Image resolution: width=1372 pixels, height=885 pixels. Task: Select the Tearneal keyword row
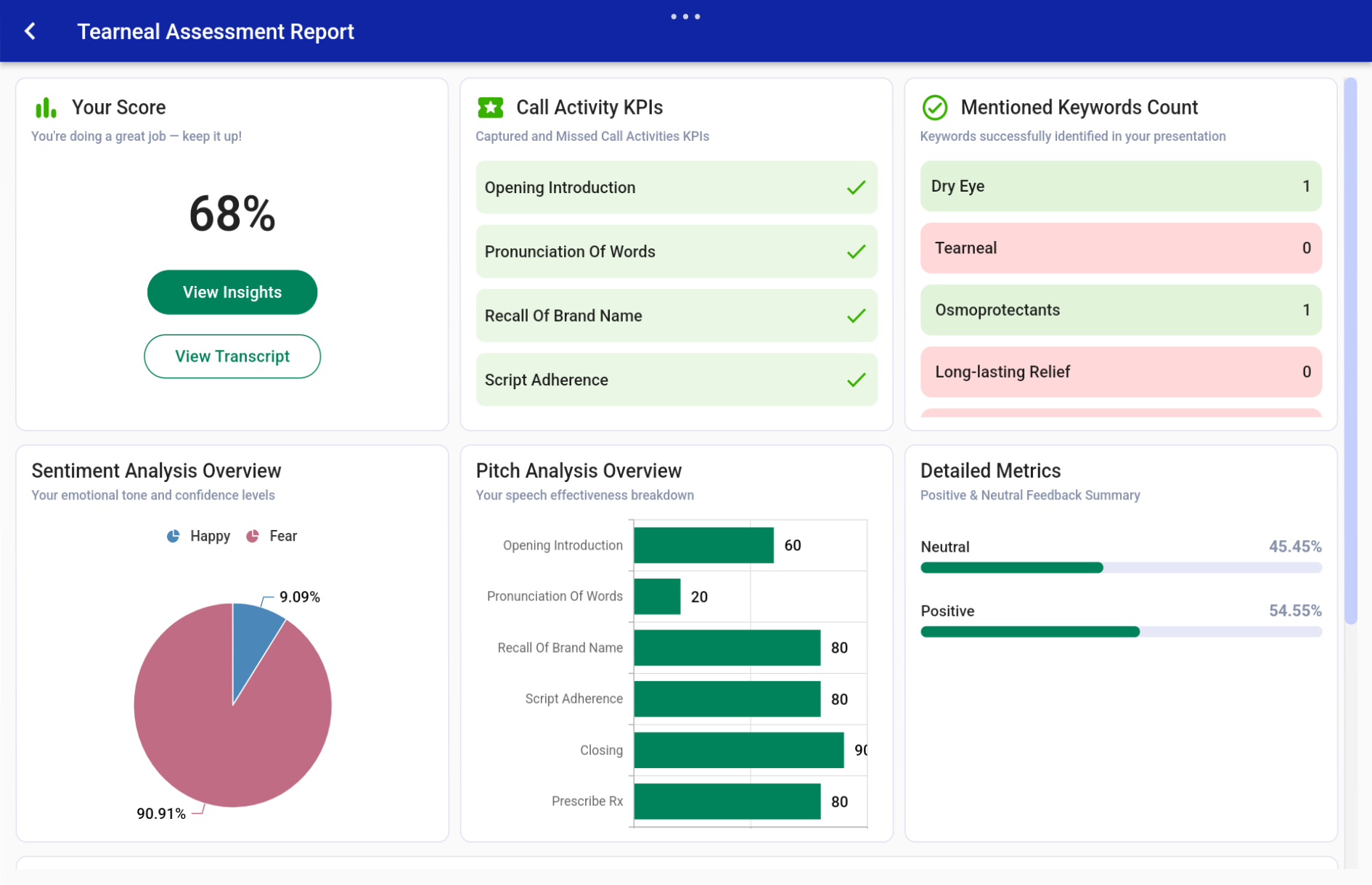[x=1121, y=248]
